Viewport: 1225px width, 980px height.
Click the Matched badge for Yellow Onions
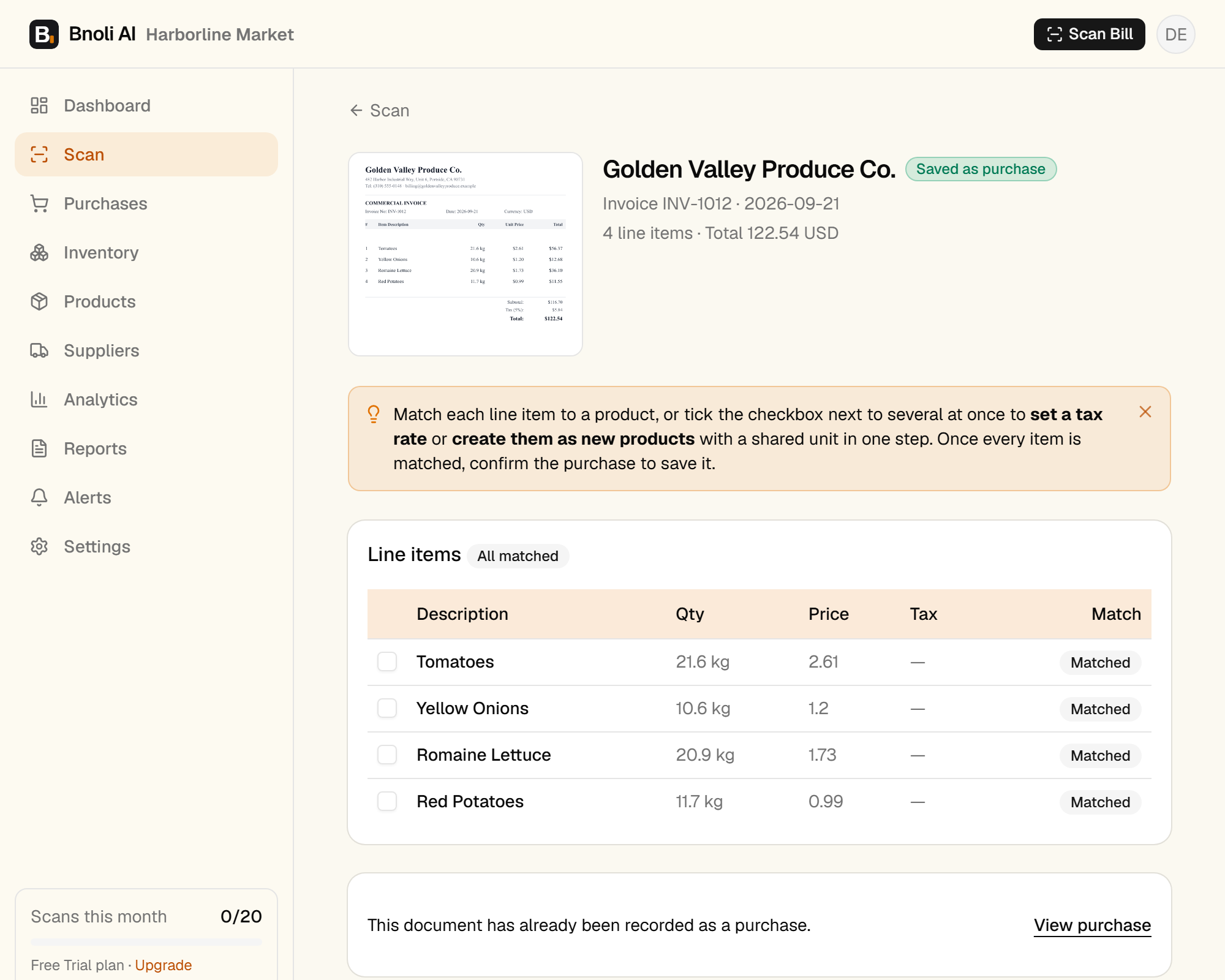coord(1101,709)
